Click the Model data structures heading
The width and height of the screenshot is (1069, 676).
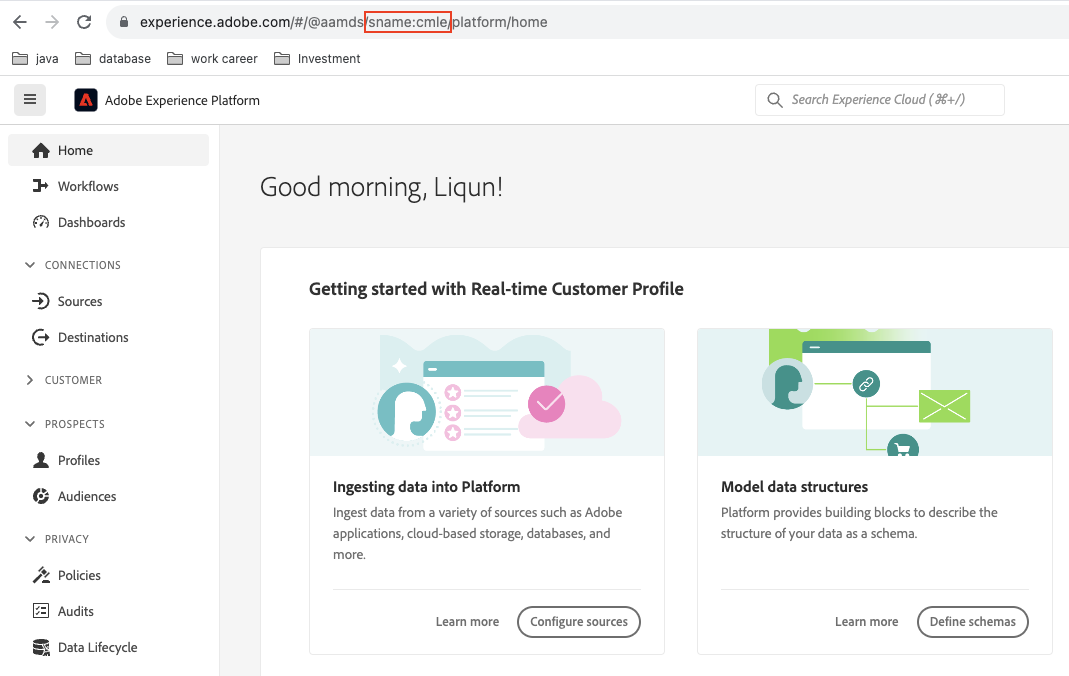click(x=794, y=487)
